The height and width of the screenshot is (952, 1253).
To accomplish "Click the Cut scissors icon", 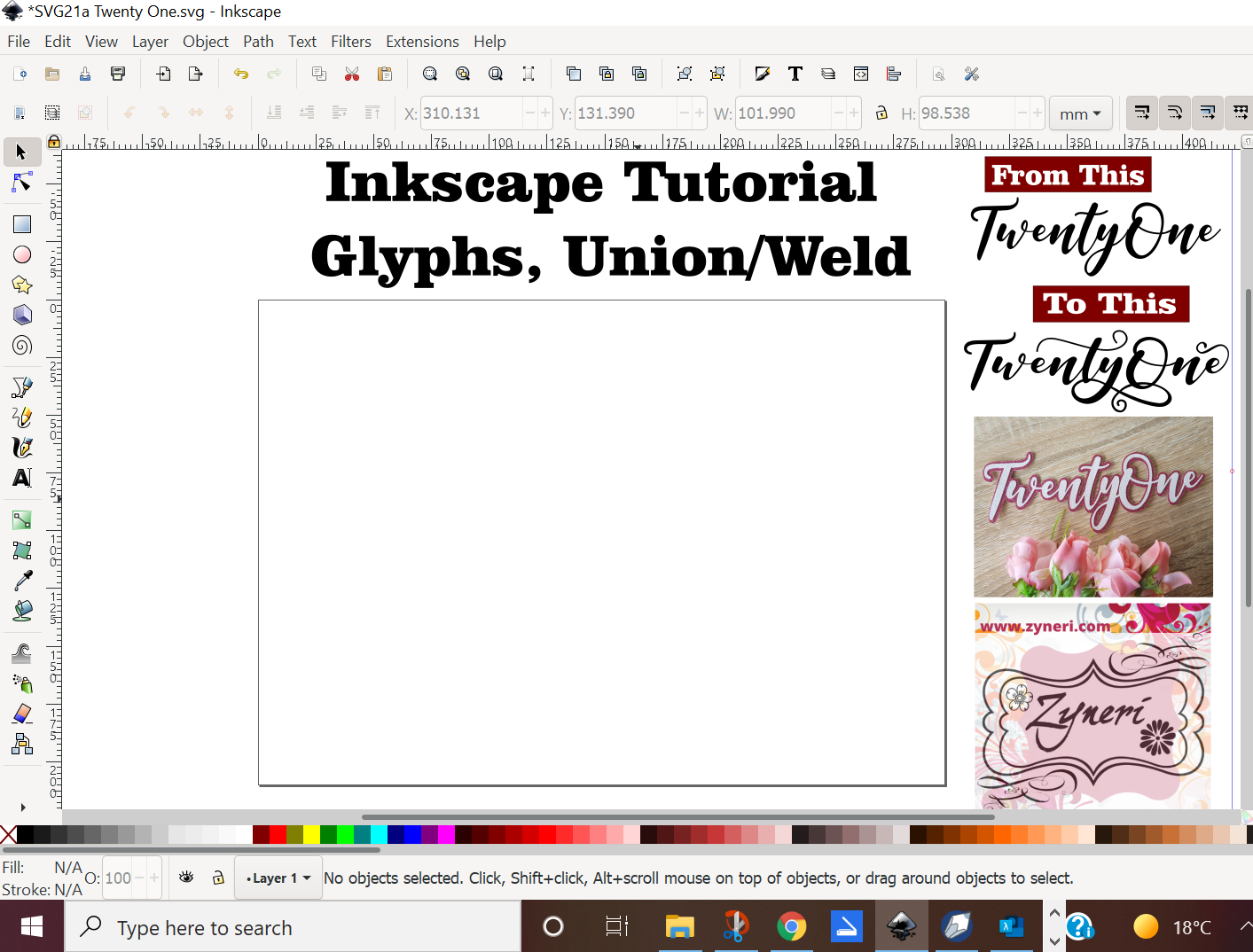I will point(352,74).
